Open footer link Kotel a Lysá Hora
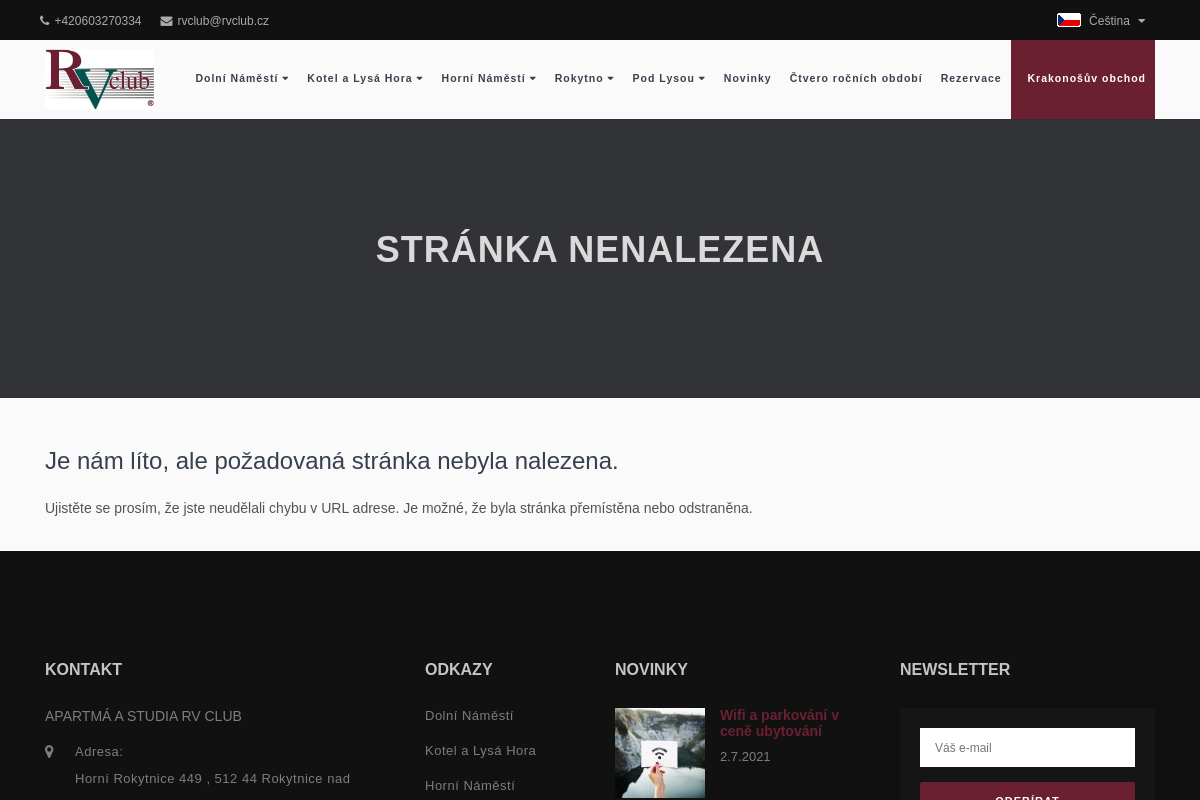The width and height of the screenshot is (1200, 800). [x=480, y=751]
